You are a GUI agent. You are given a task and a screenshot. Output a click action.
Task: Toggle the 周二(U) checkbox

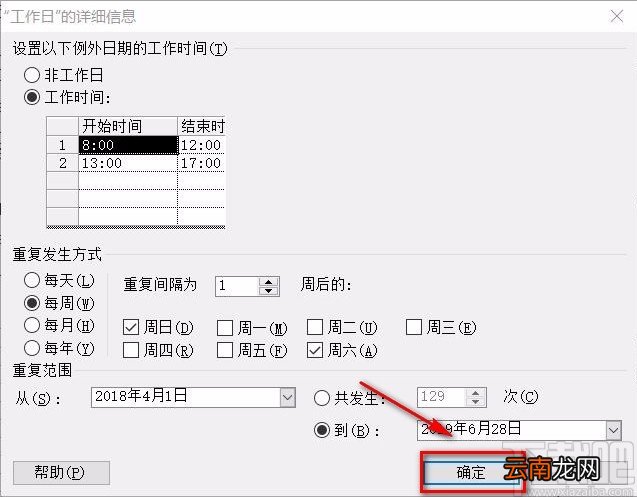click(x=315, y=327)
